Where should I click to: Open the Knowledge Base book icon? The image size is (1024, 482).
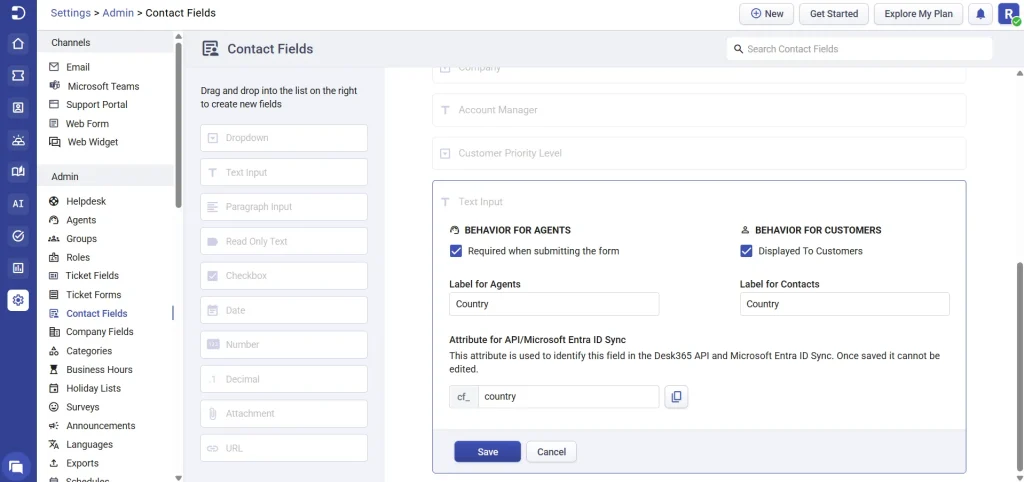(x=18, y=172)
